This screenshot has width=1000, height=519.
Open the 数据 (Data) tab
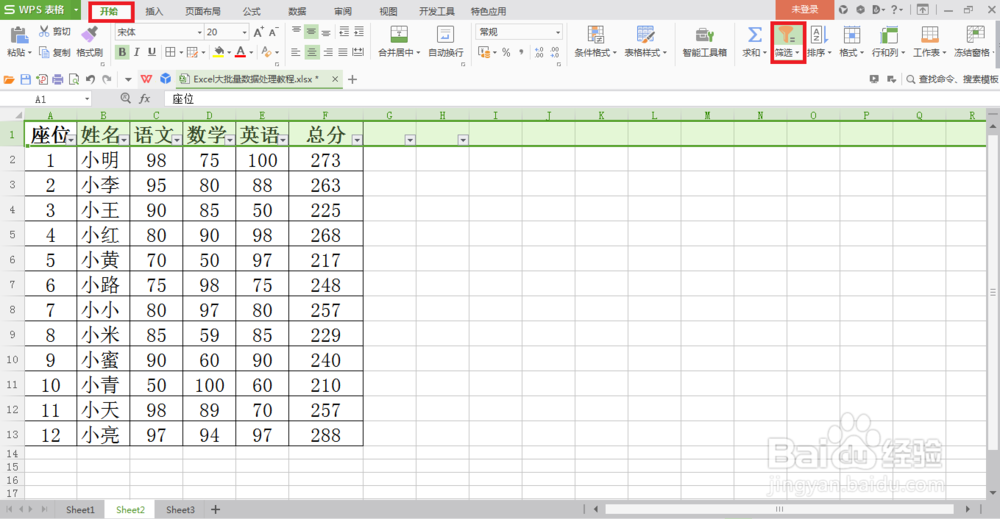[297, 11]
